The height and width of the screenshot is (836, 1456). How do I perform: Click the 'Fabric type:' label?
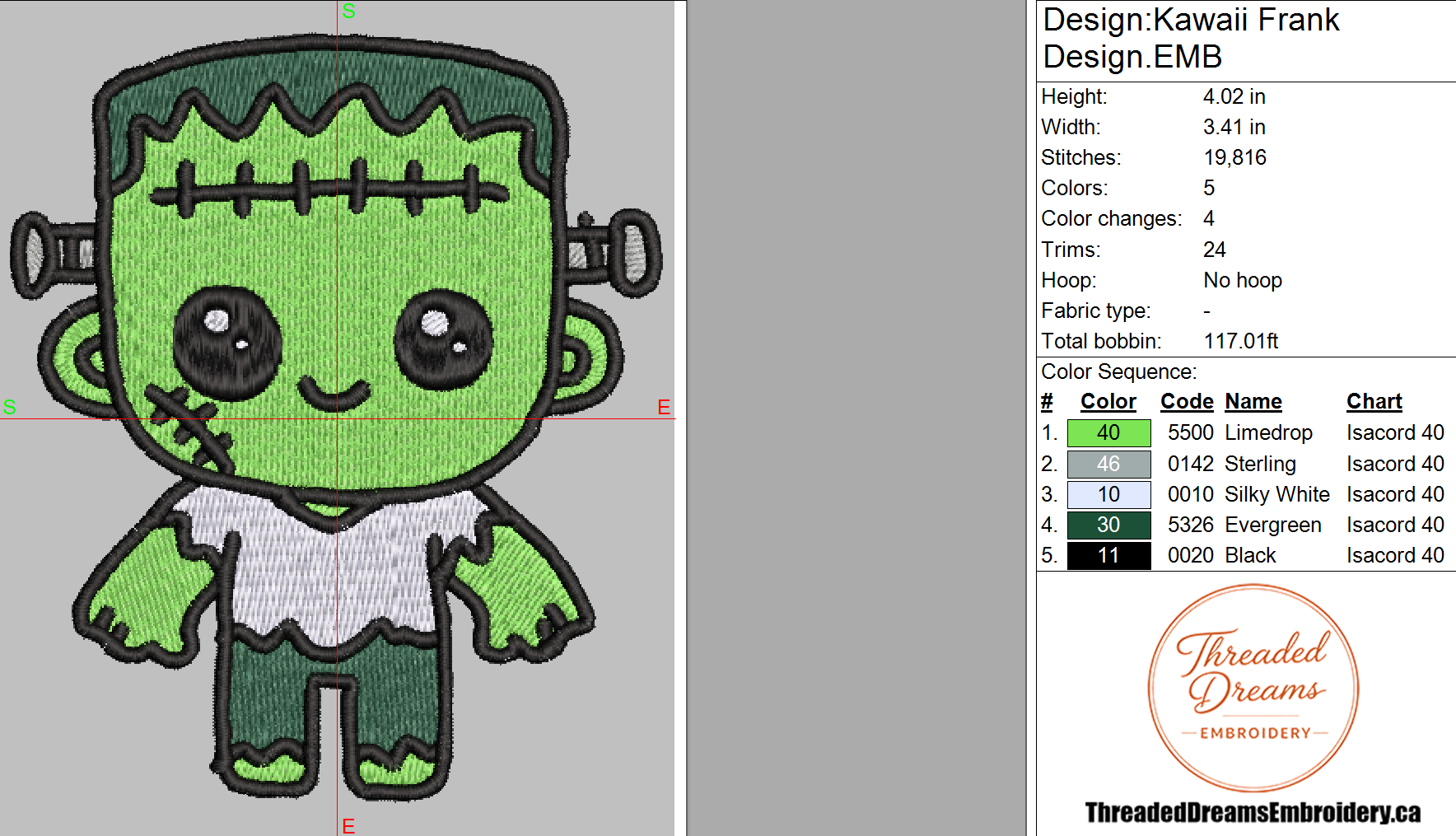1095,311
